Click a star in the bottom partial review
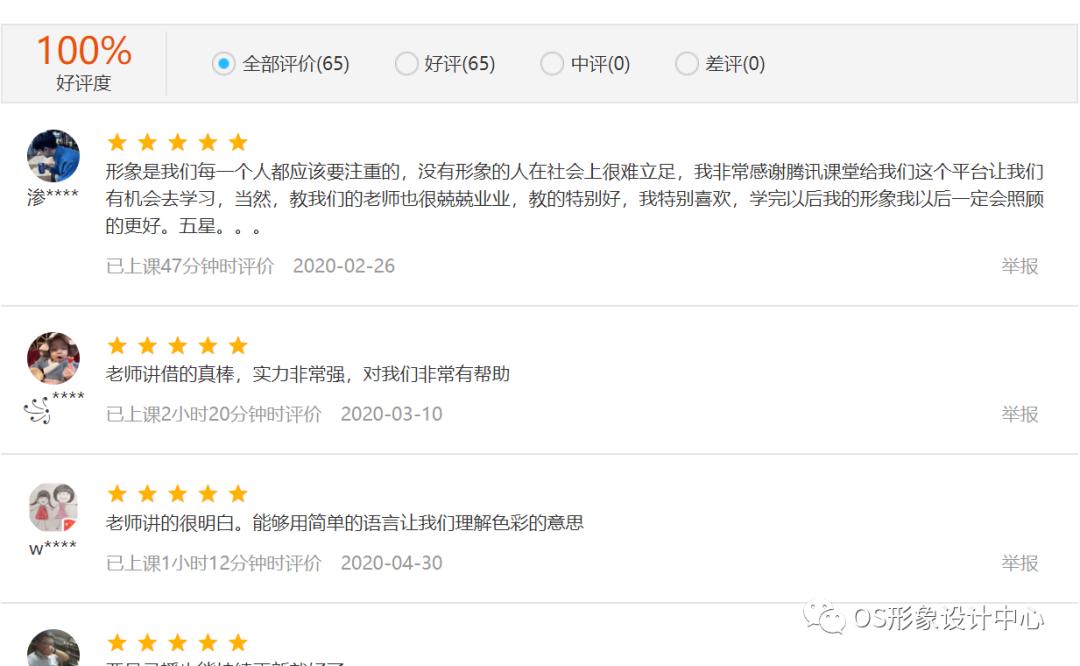Screen dimensions: 1080x666 [177, 643]
